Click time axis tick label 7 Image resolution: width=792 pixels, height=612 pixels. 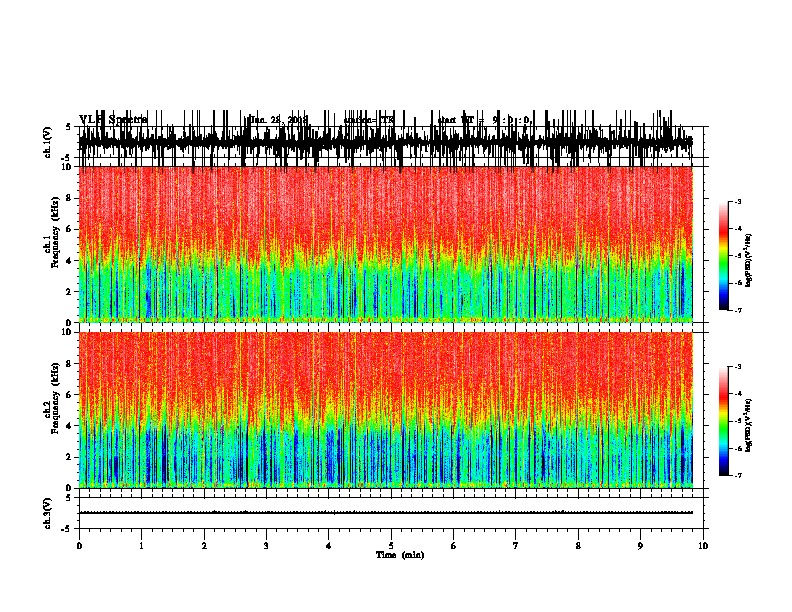pos(516,546)
